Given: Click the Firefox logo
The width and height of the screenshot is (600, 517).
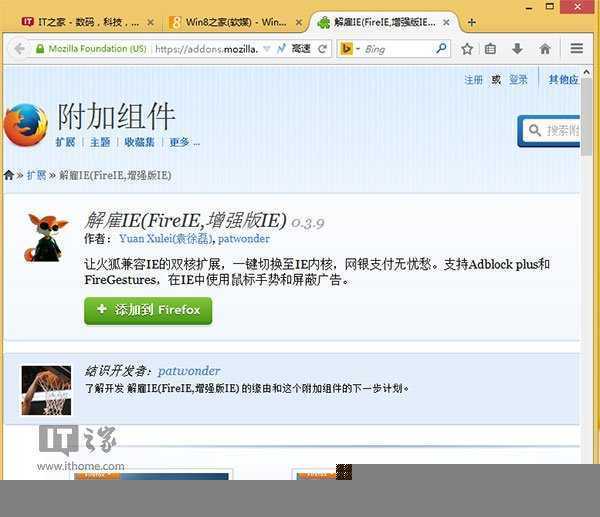Looking at the screenshot, I should [x=25, y=125].
